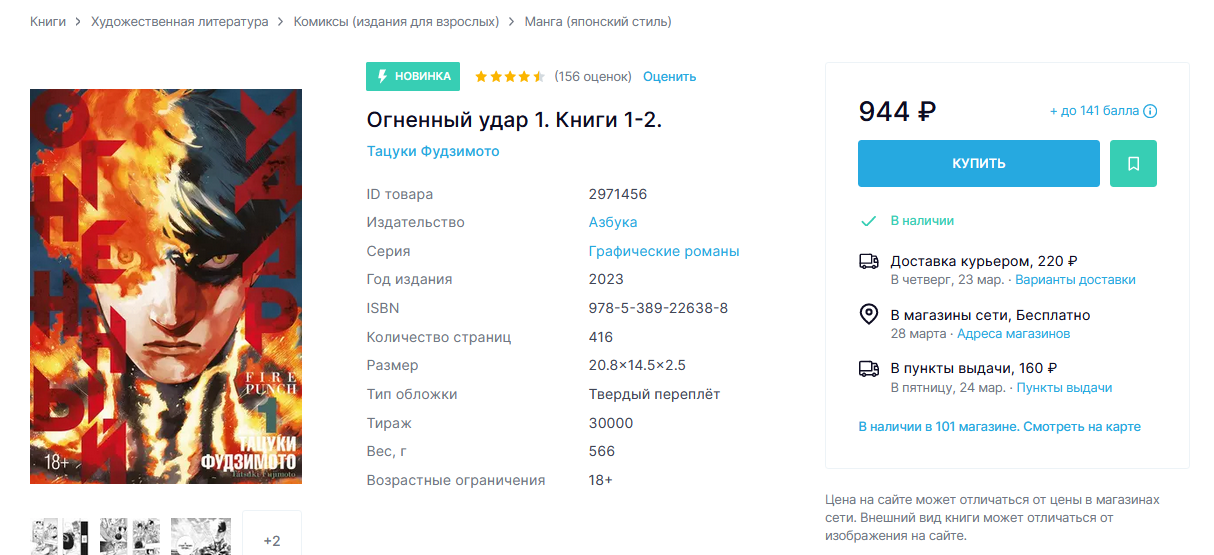Image resolution: width=1214 pixels, height=555 pixels.
Task: Open Графические романы series link
Action: click(x=664, y=251)
